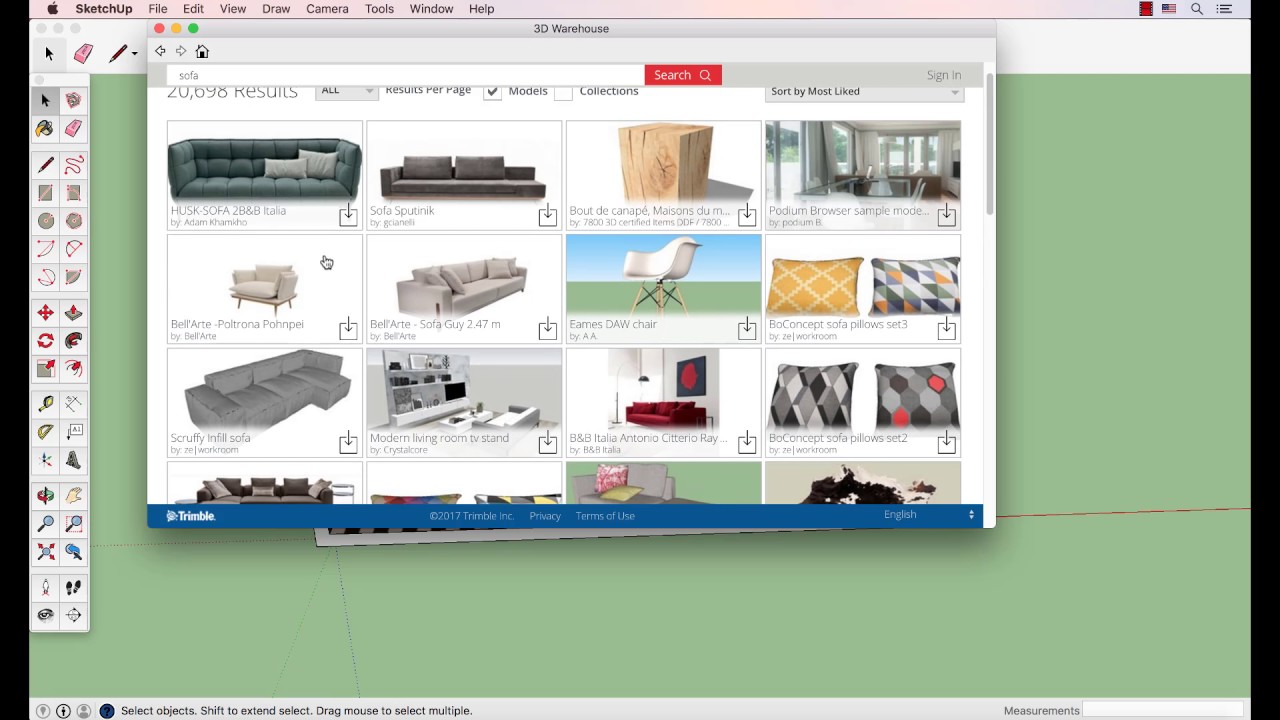Open the Terms of Use link
This screenshot has height=720, width=1280.
pyautogui.click(x=605, y=516)
